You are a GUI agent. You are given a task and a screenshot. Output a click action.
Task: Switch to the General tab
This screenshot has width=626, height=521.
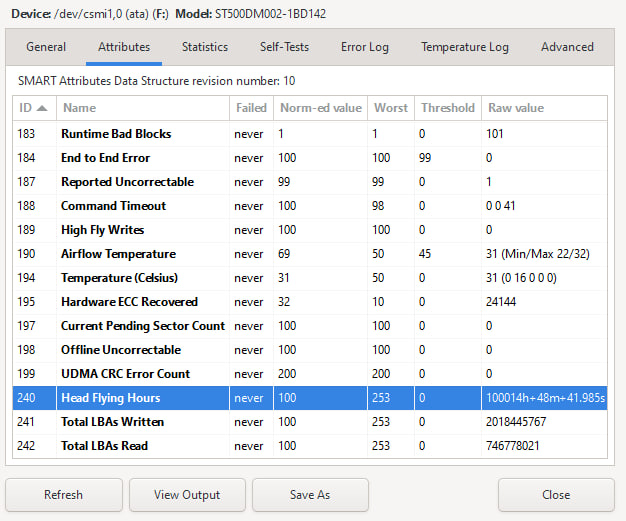[x=46, y=47]
